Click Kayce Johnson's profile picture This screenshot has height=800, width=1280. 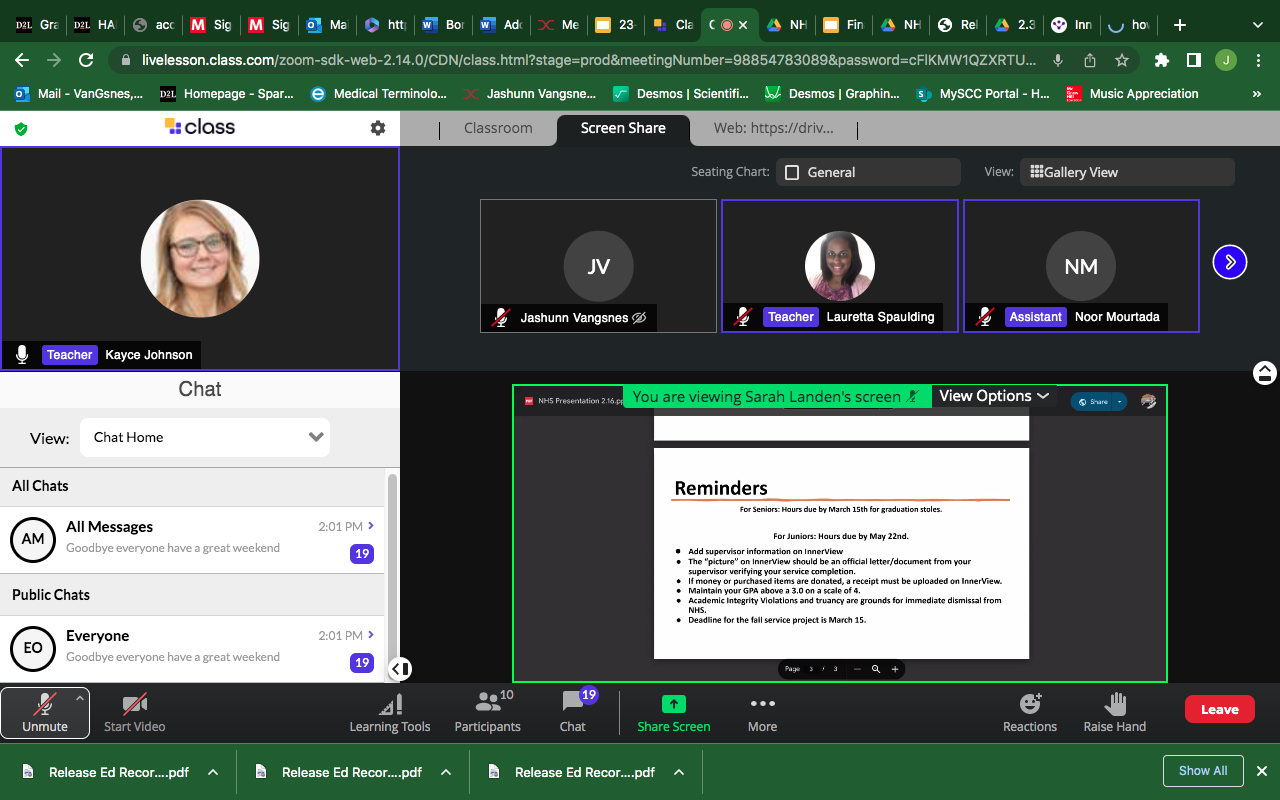pyautogui.click(x=200, y=258)
